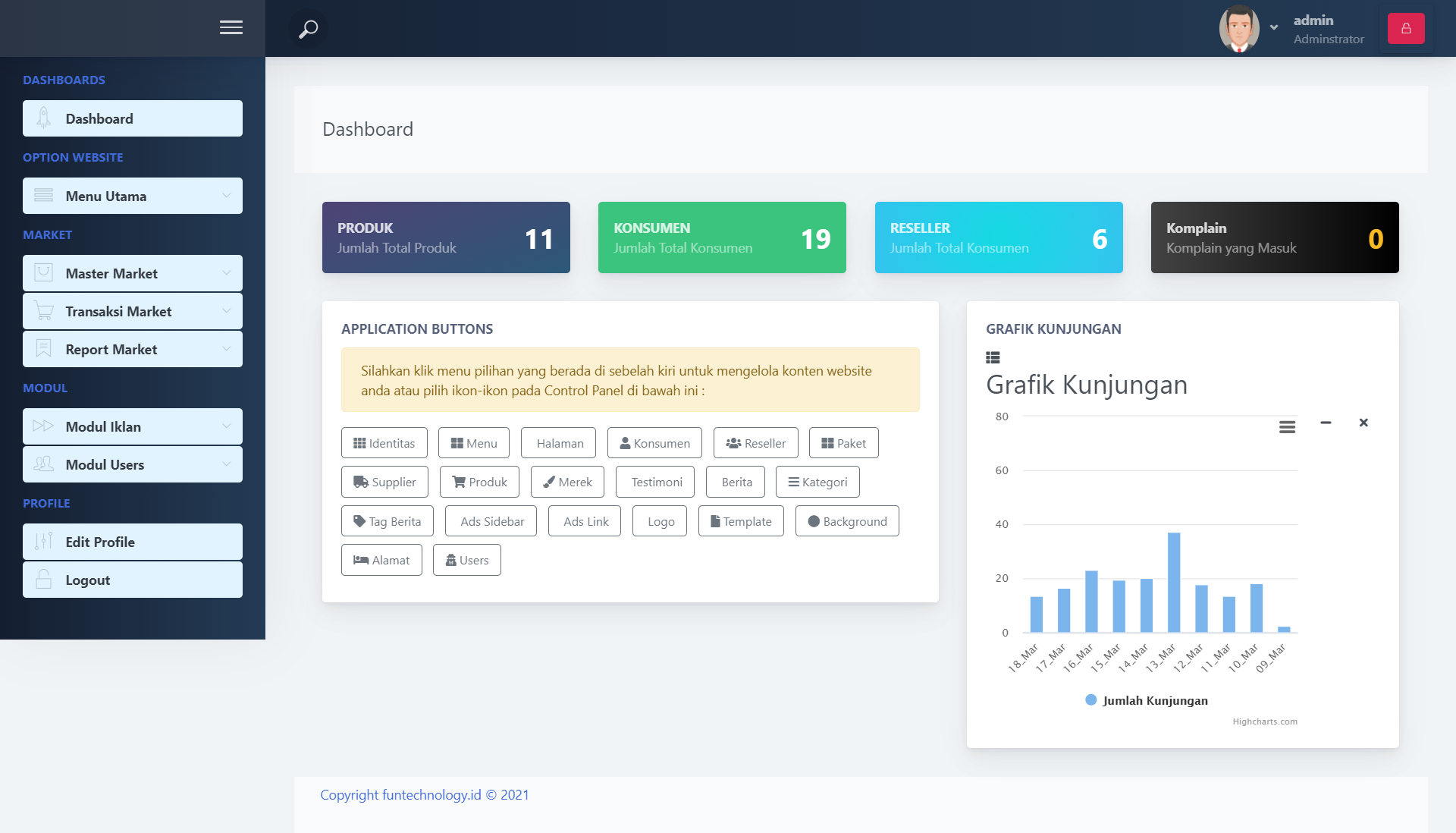
Task: Click the list icon above Grafik Kunjungan
Action: coord(993,357)
